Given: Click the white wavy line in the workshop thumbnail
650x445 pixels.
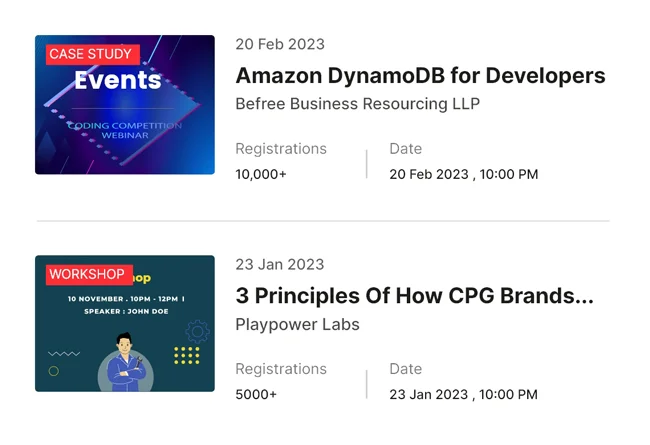Looking at the screenshot, I should pos(64,353).
